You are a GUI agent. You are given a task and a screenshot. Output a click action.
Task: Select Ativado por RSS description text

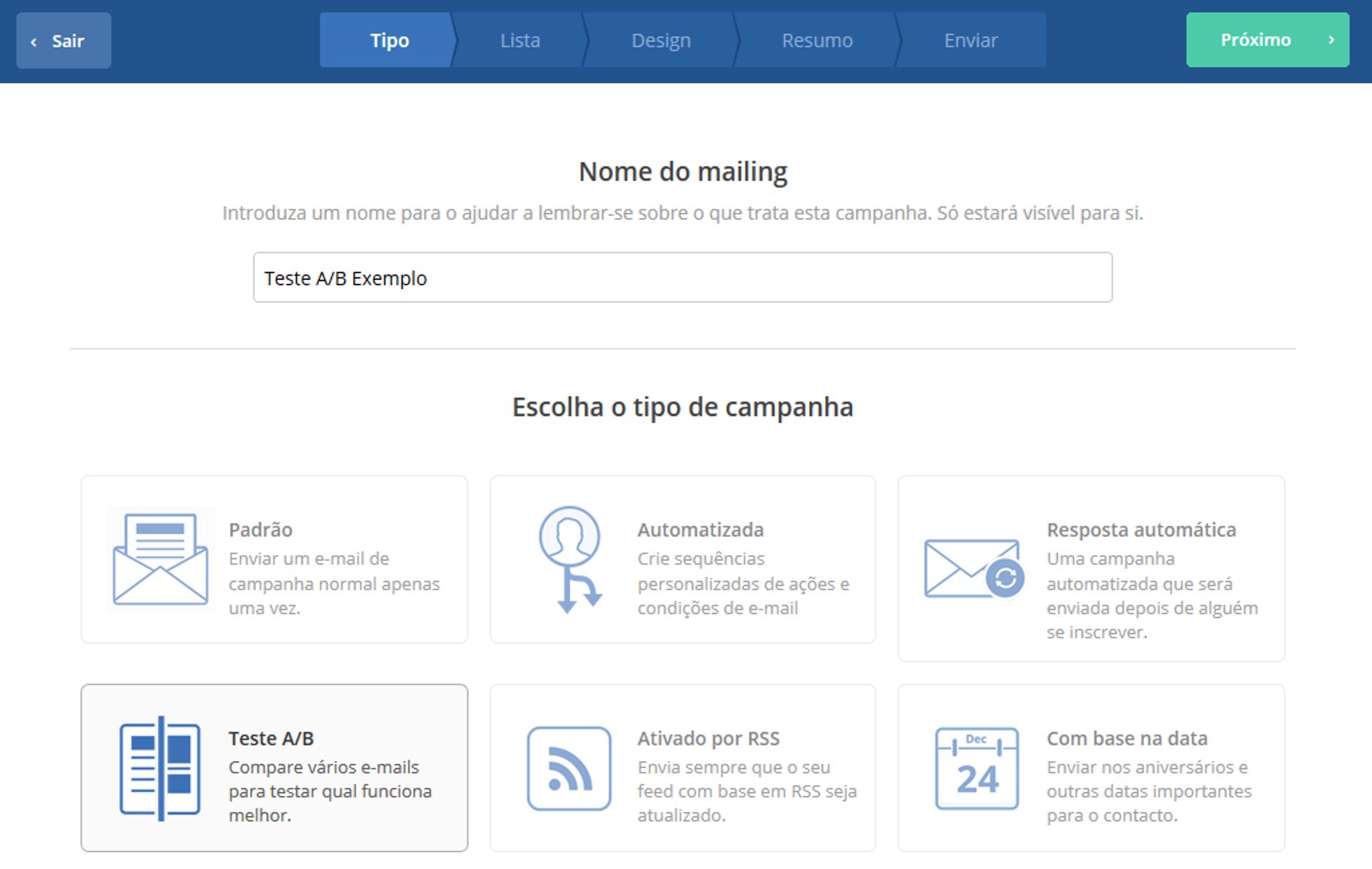(746, 791)
